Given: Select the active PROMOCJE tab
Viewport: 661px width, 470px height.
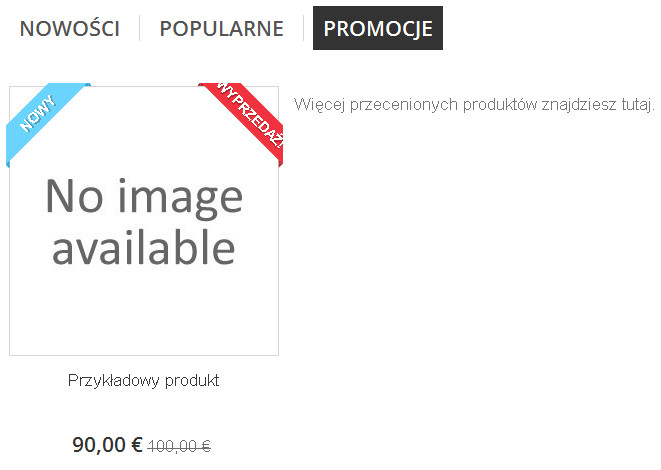Looking at the screenshot, I should 378,28.
